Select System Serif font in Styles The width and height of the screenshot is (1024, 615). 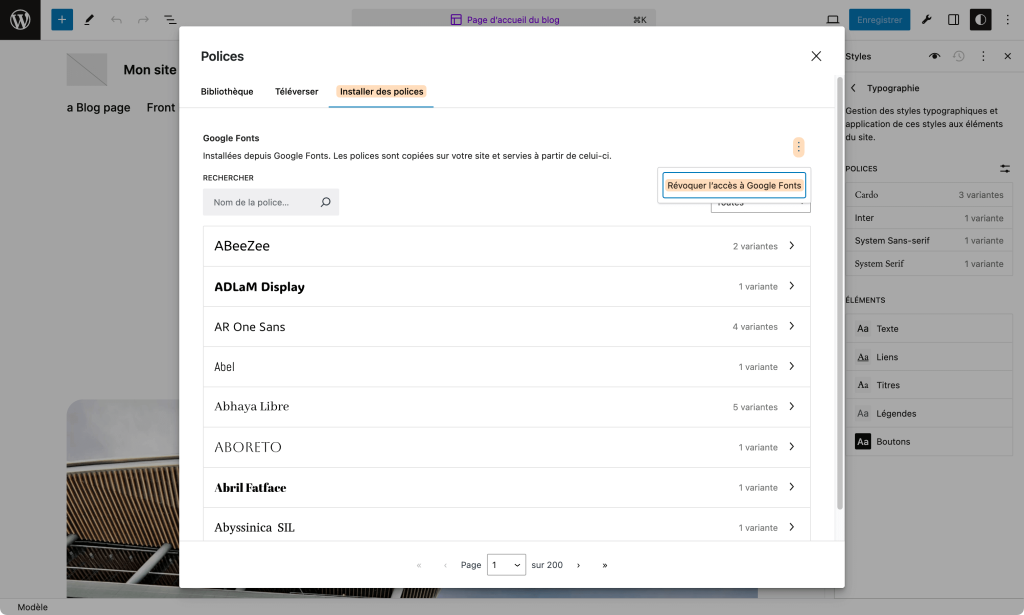coord(929,264)
